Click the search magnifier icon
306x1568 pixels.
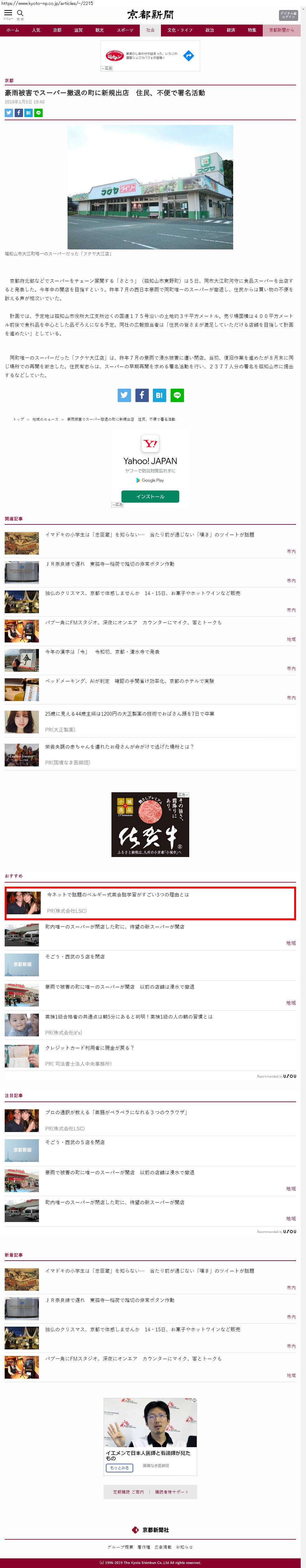(x=20, y=13)
